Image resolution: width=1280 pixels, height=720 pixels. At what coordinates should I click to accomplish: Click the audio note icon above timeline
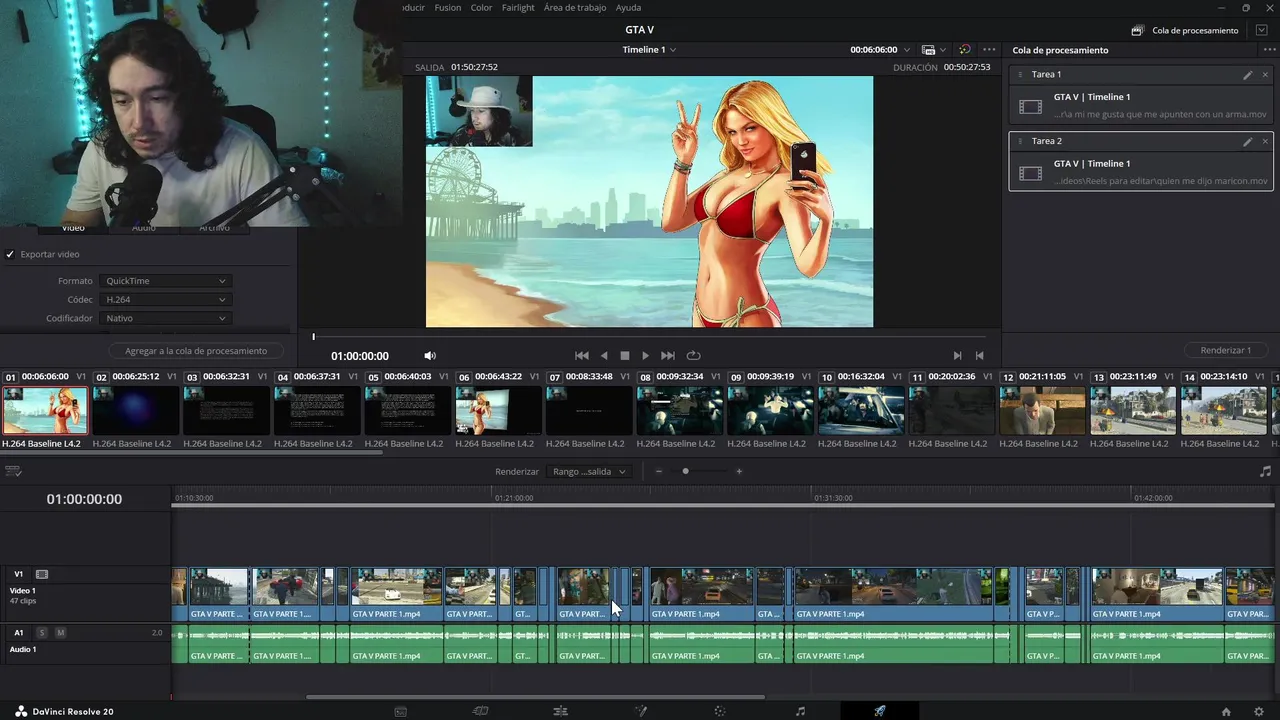tap(1265, 471)
